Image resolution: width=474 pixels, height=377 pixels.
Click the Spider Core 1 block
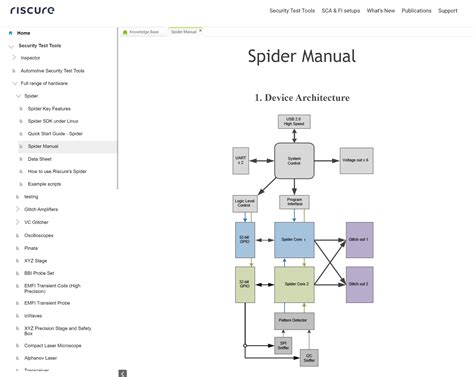pyautogui.click(x=294, y=240)
